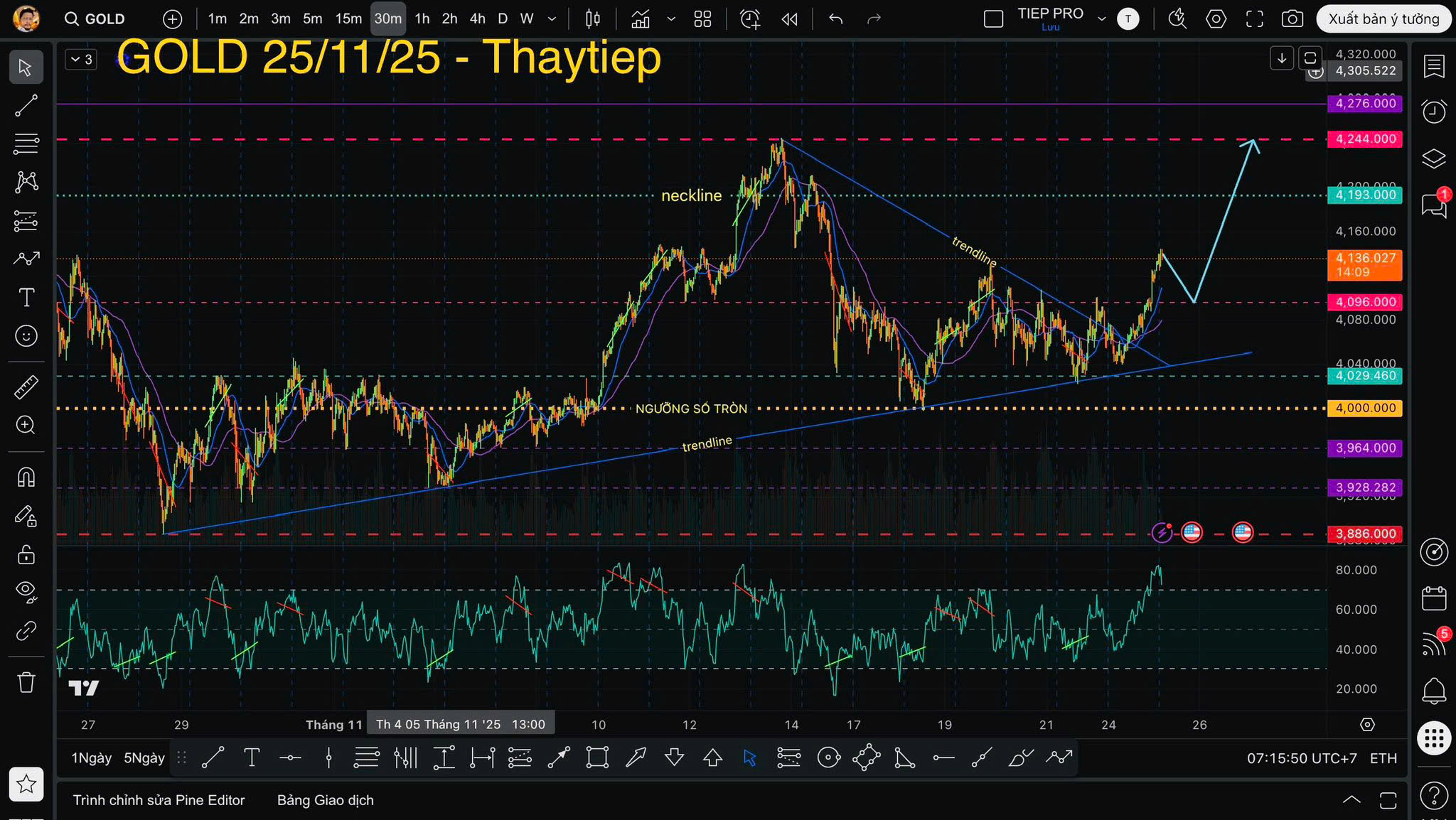Open the Bảng Giao dịch tab

click(325, 800)
